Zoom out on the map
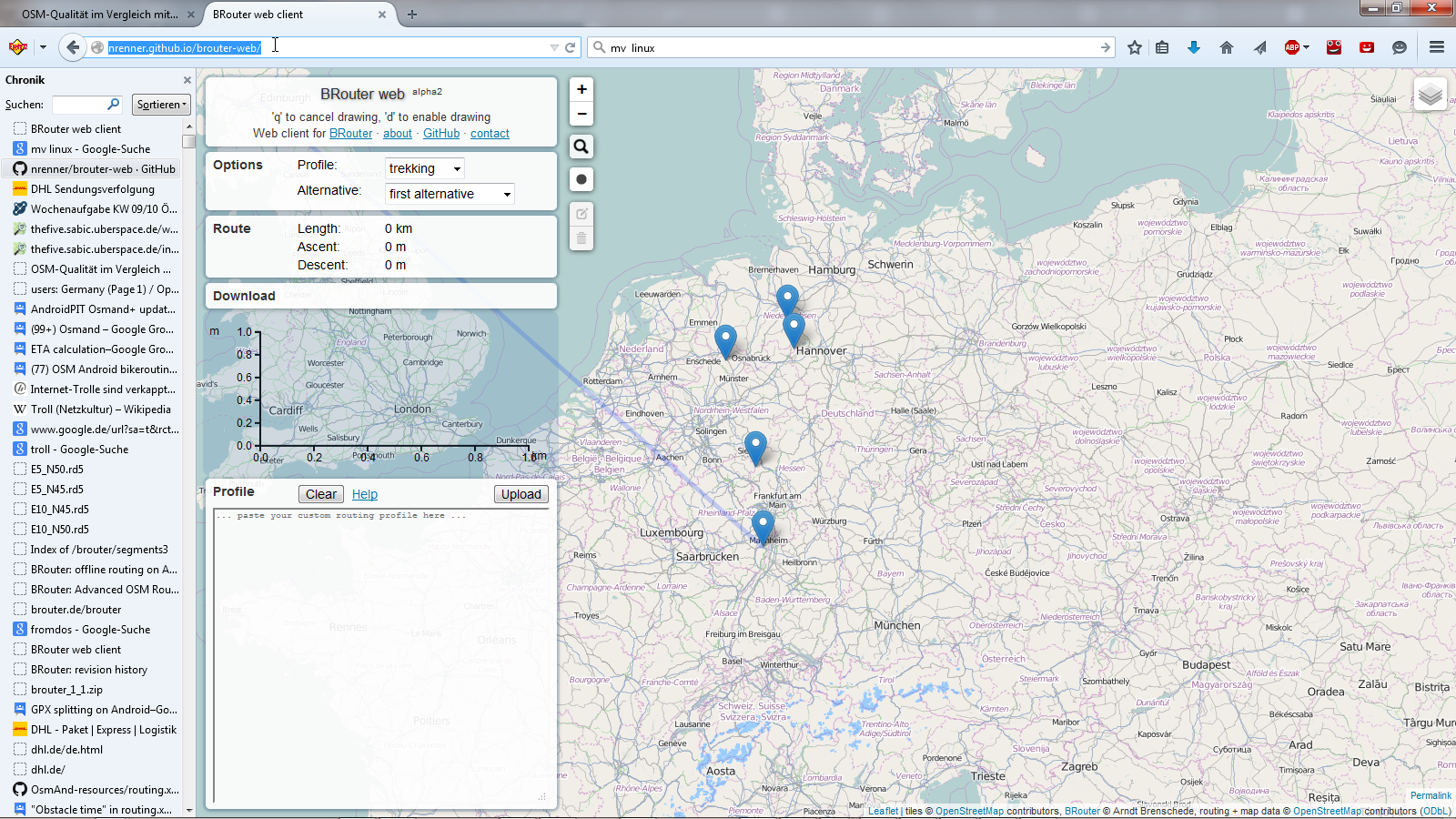 pos(581,114)
